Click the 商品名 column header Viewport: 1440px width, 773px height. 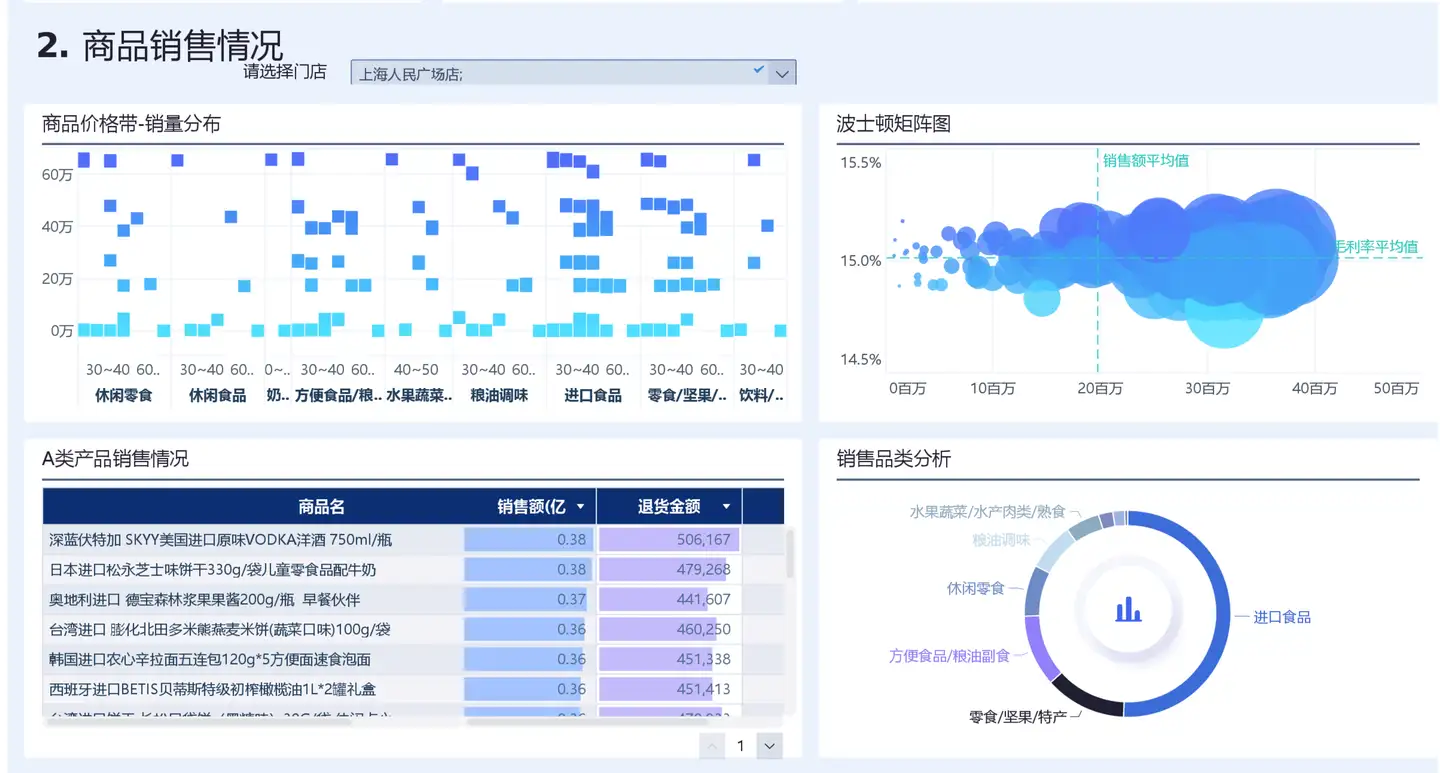tap(321, 507)
